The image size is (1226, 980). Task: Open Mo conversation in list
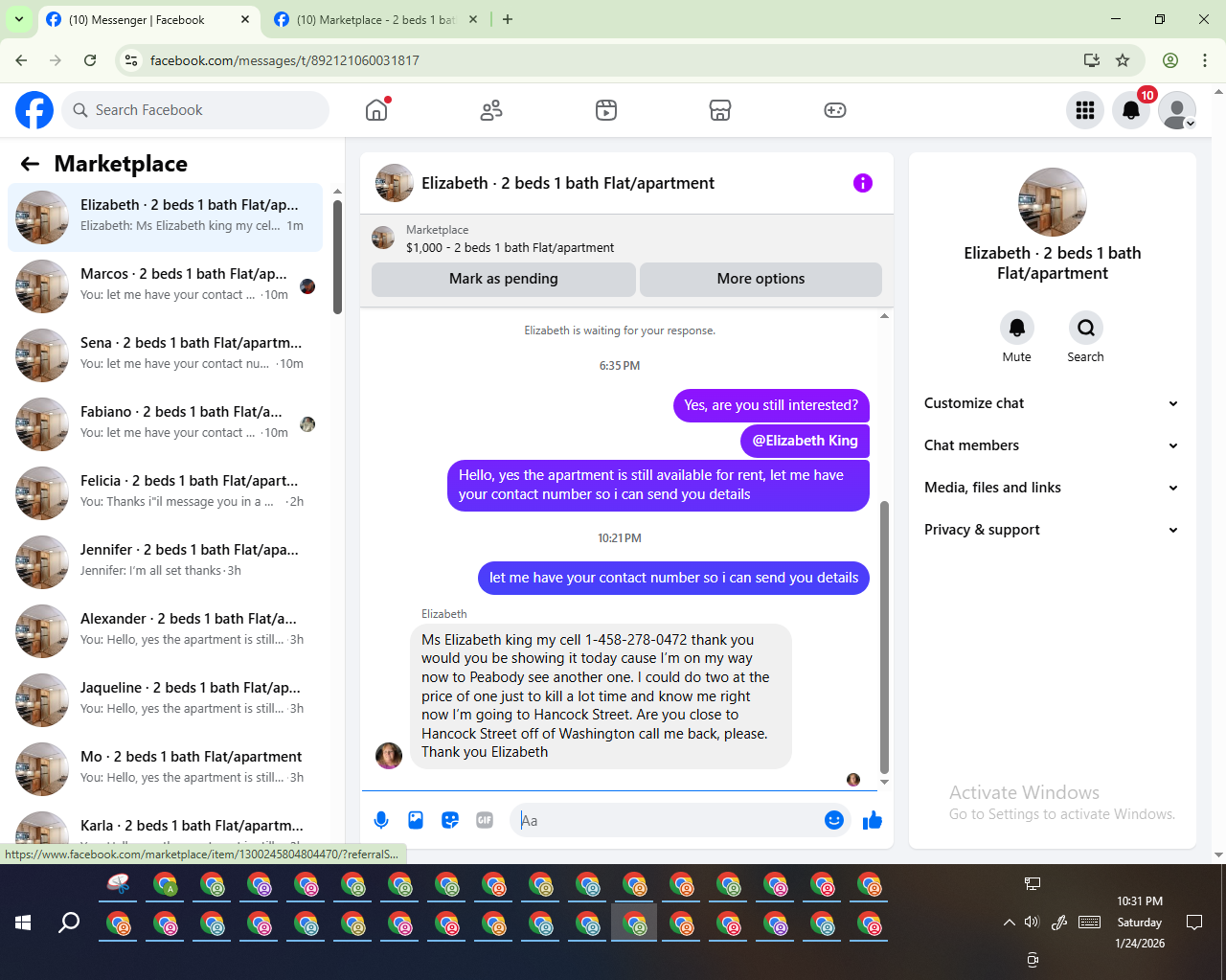tap(166, 769)
